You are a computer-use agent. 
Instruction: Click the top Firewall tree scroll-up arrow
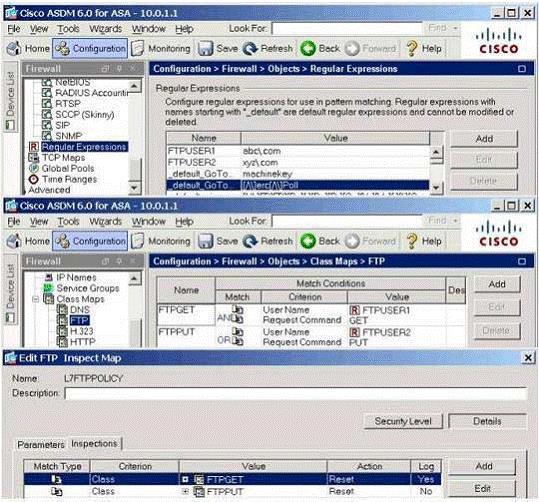pyautogui.click(x=134, y=85)
